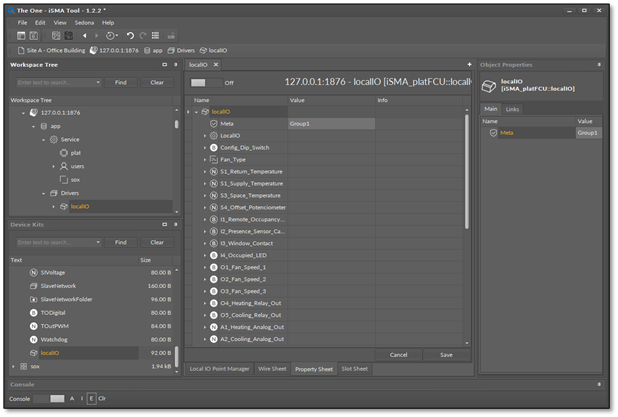
Task: Switch to the Wire Sheet tab
Action: (x=272, y=369)
